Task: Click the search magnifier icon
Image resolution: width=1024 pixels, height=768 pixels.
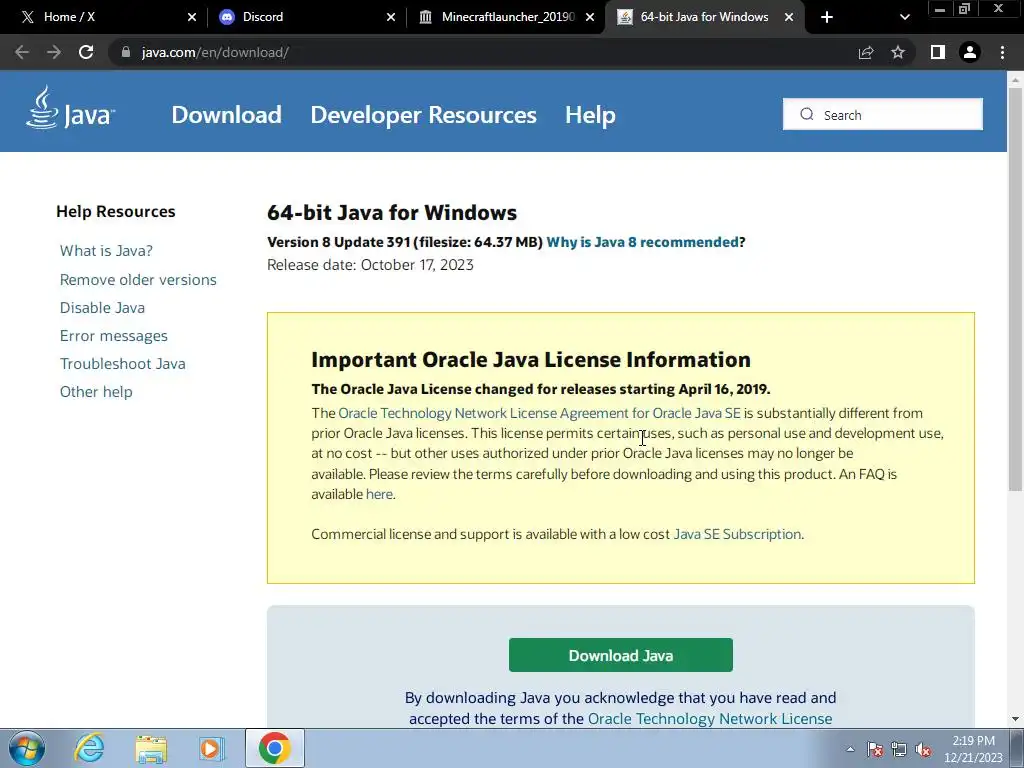Action: point(807,114)
